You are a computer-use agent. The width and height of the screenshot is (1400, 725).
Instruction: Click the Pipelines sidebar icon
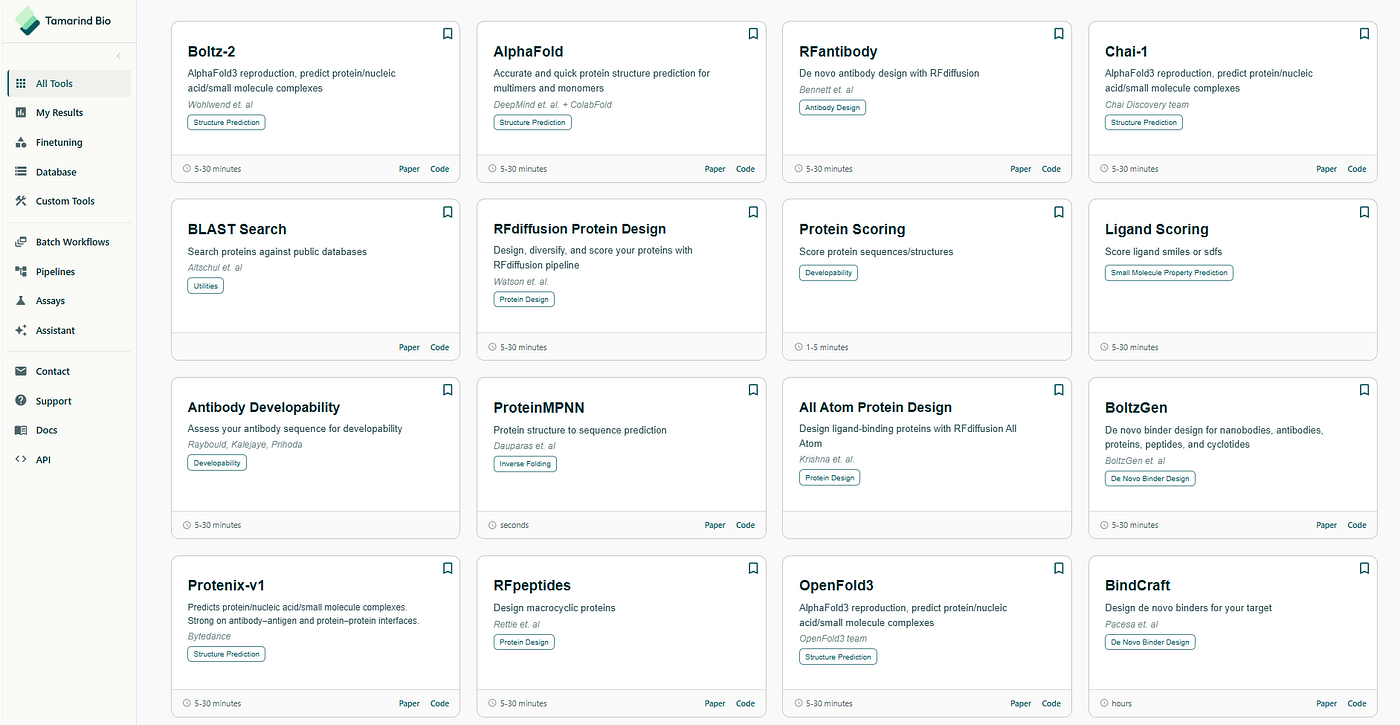21,271
